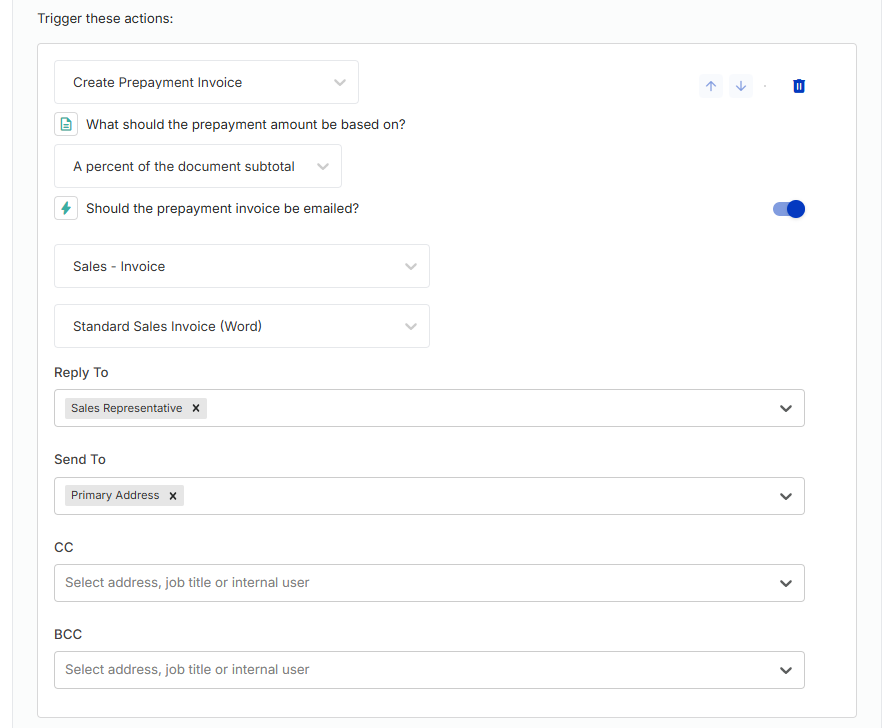892x728 pixels.
Task: Select the Primary Address tag
Action: (115, 495)
